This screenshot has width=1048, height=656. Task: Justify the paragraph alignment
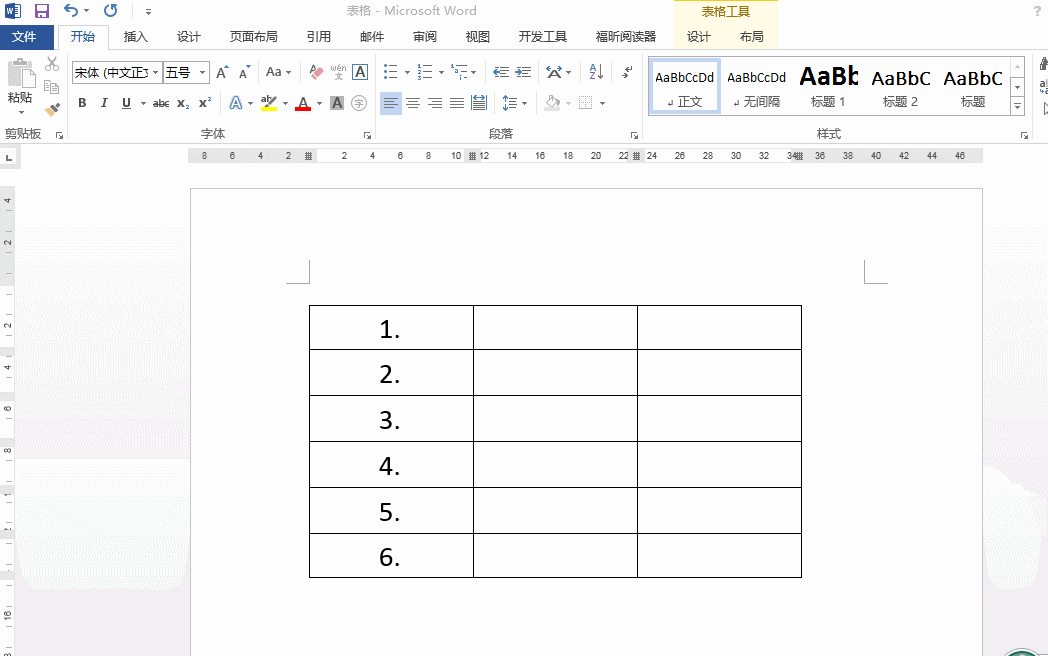tap(457, 102)
